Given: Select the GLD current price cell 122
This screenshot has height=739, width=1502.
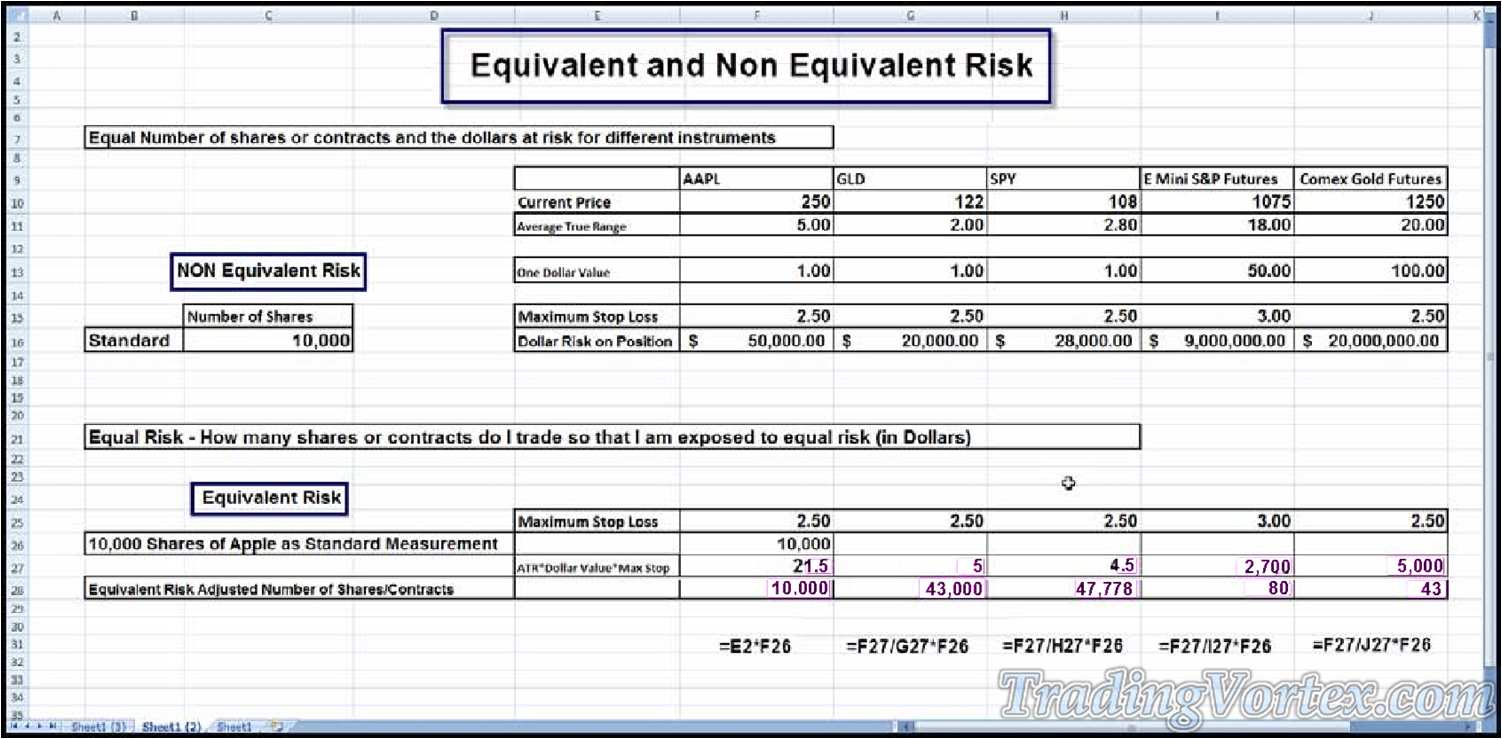Looking at the screenshot, I should [x=909, y=202].
